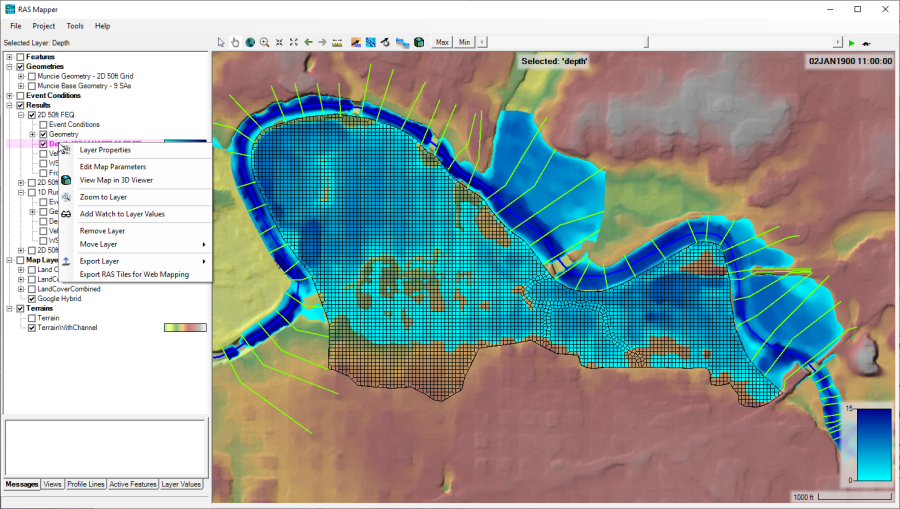Select Export RAS Tiles for Web Mapping
Viewport: 900px width, 509px height.
pos(136,274)
